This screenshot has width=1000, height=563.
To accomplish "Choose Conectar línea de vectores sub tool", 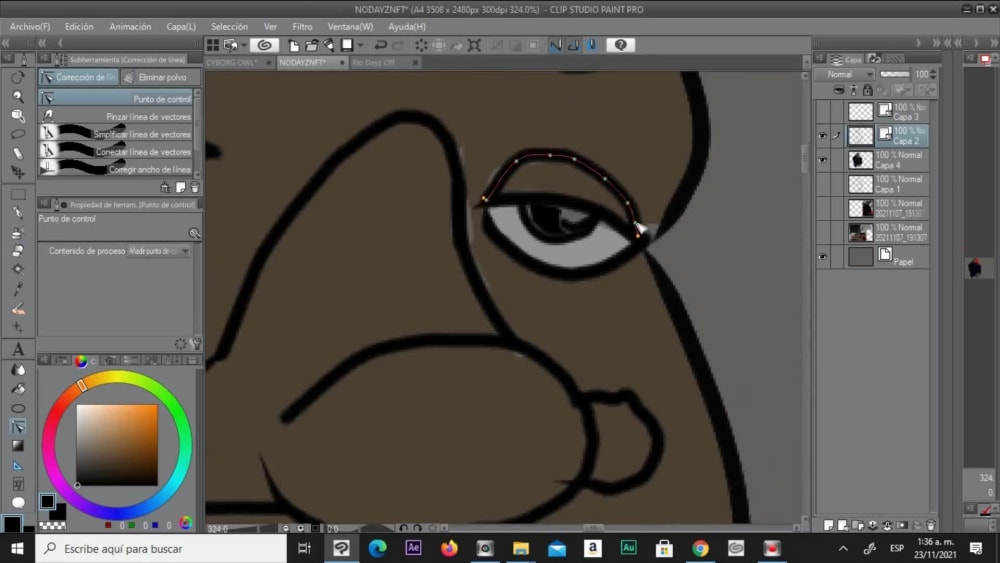I will [115, 152].
